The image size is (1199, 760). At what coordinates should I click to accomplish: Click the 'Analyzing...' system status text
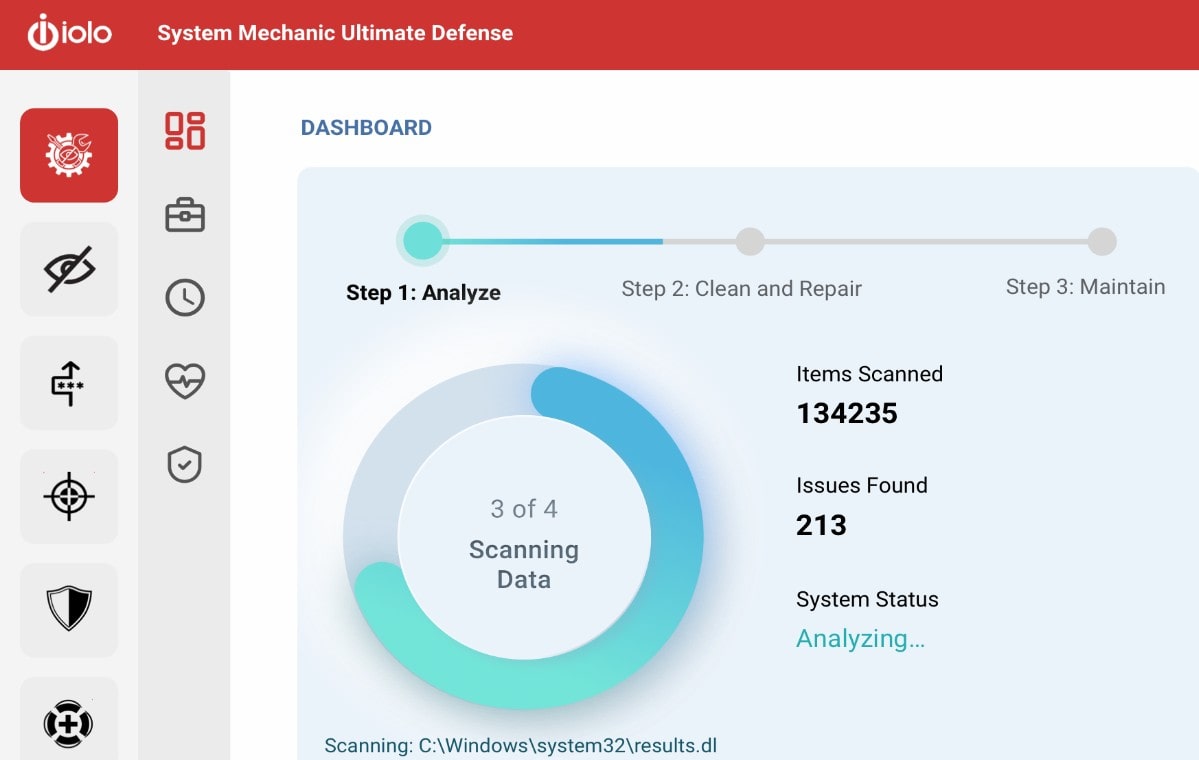click(x=860, y=638)
